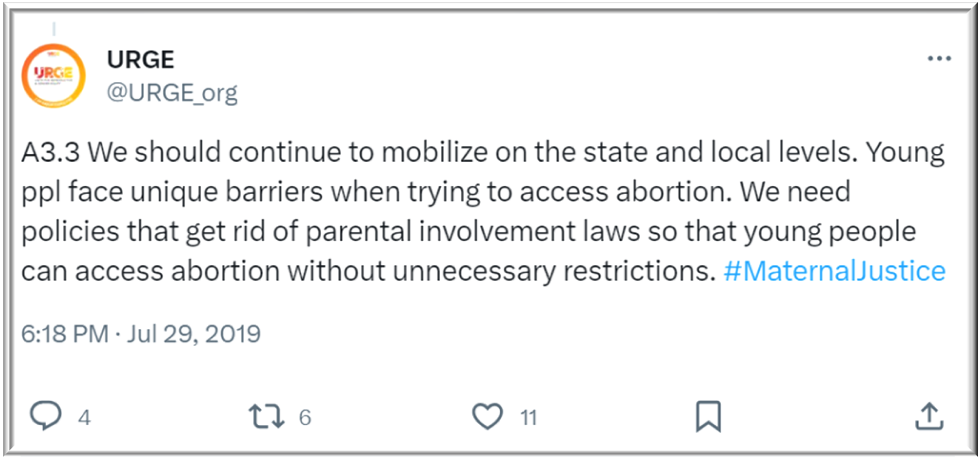980x459 pixels.
Task: Select the reply count of 4
Action: (84, 417)
